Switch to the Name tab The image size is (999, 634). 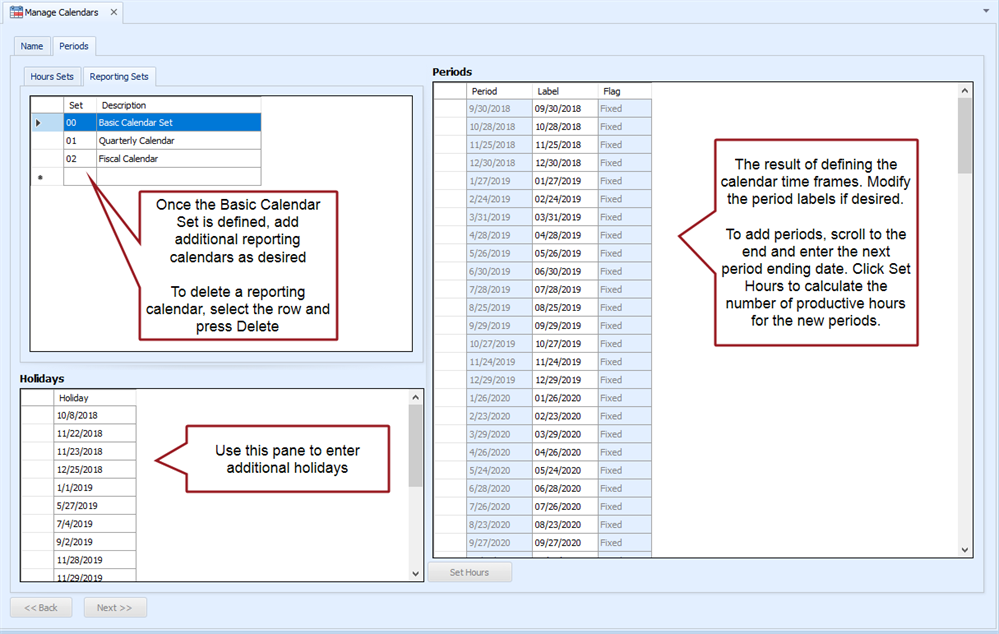32,46
